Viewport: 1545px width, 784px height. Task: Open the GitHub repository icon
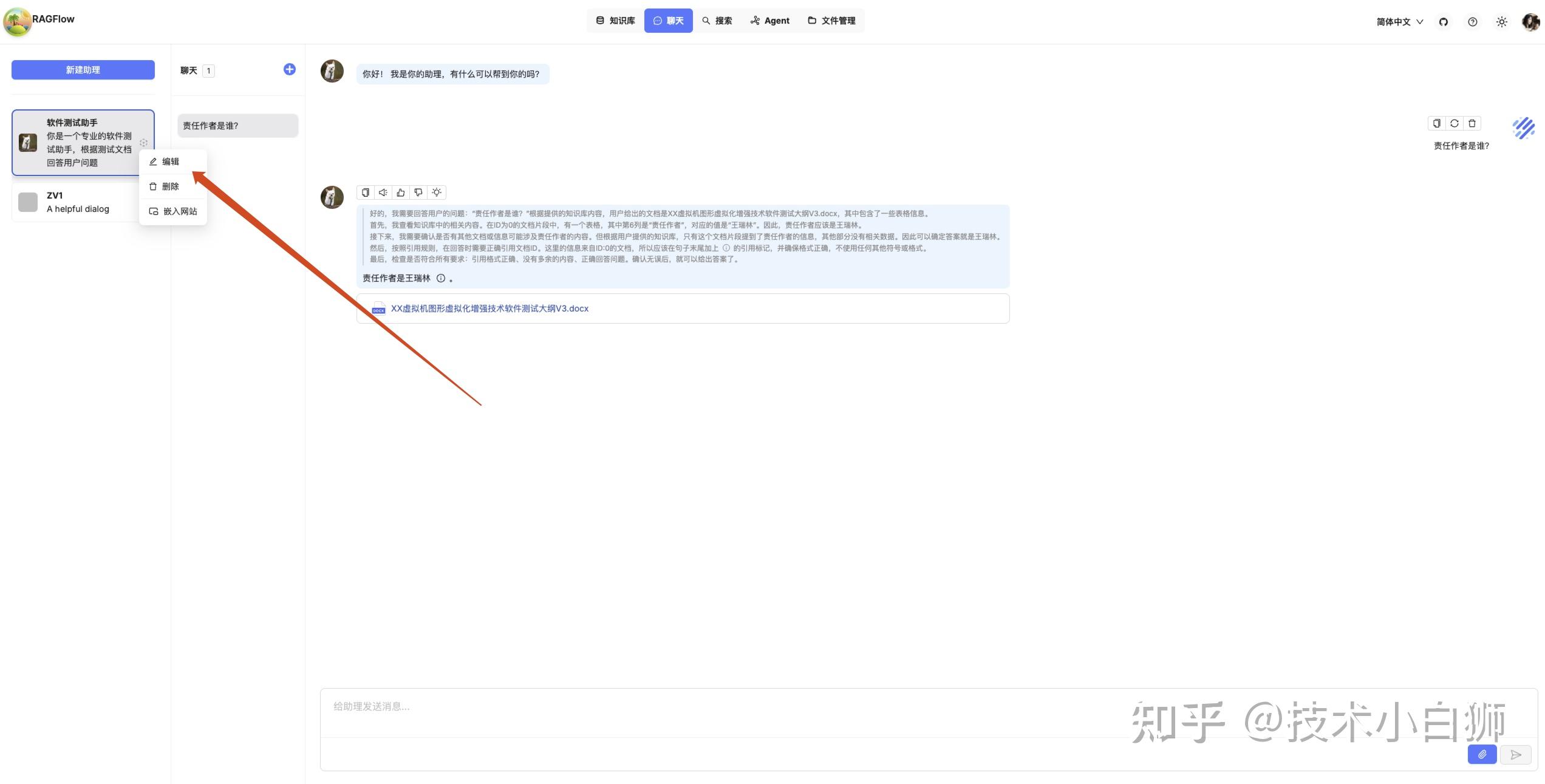point(1444,22)
